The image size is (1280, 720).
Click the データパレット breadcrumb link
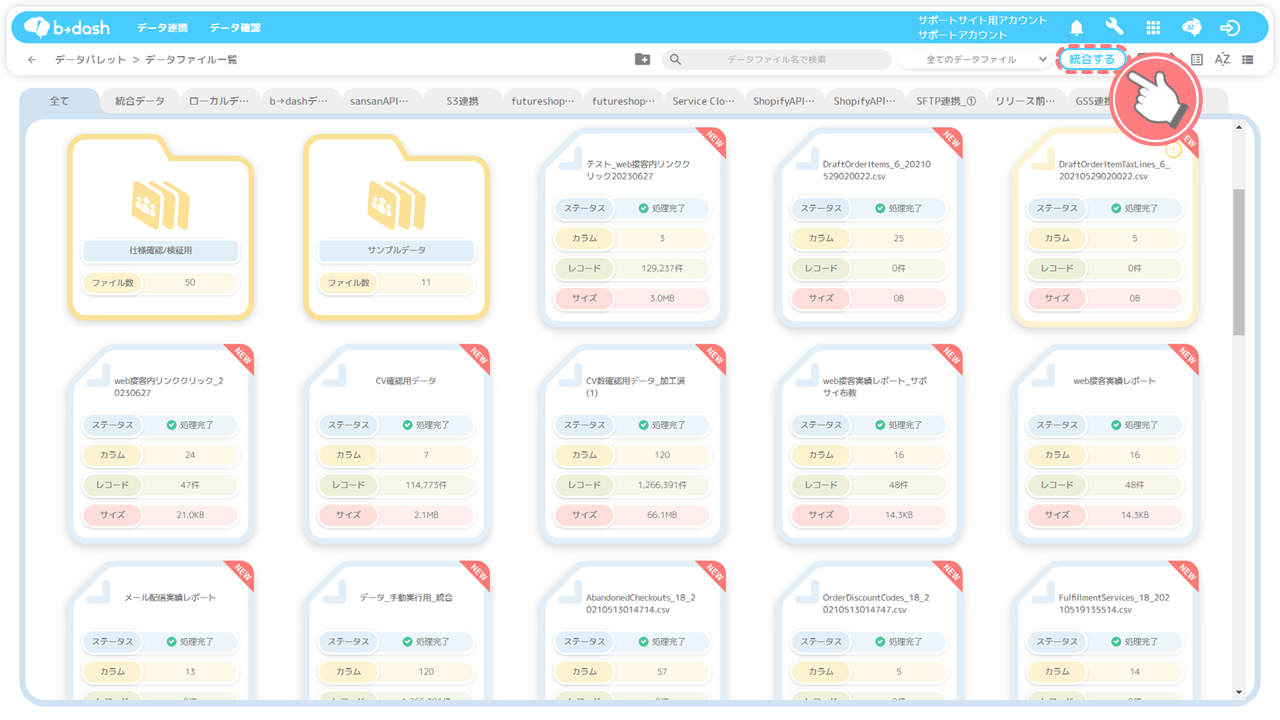91,60
